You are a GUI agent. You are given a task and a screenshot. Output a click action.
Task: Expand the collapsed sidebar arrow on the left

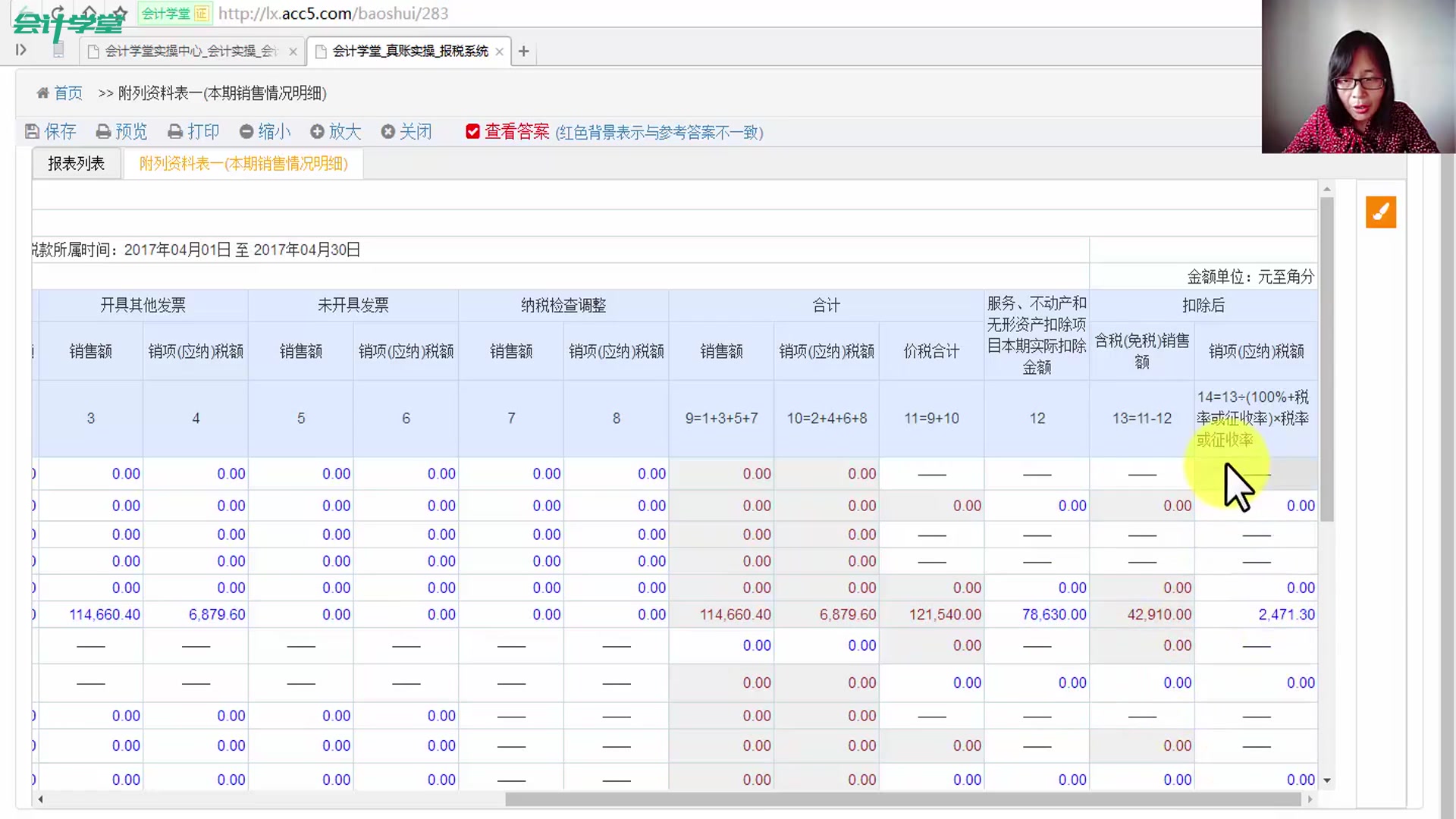click(20, 49)
